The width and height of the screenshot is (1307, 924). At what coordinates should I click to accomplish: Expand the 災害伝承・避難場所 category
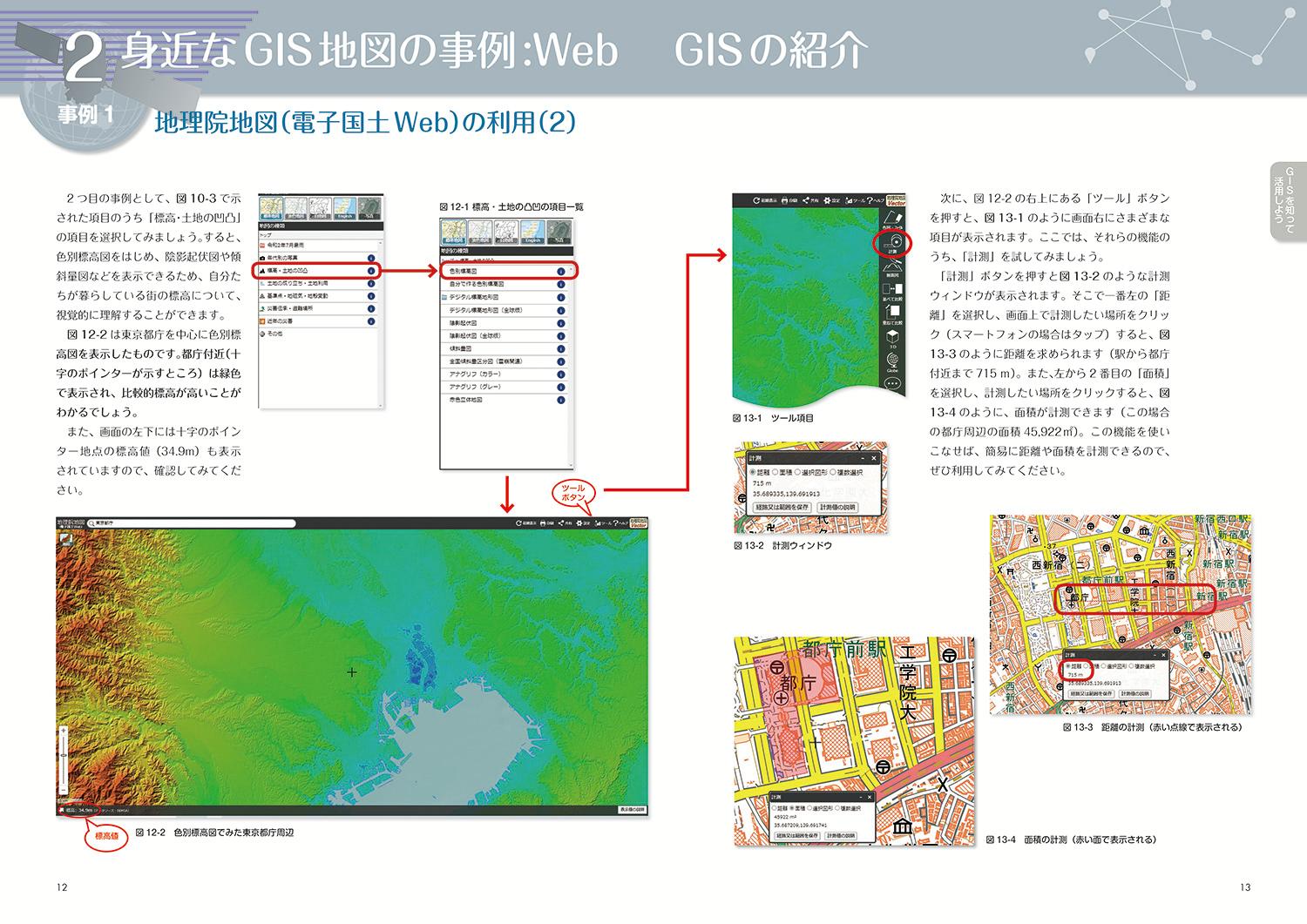pyautogui.click(x=318, y=308)
